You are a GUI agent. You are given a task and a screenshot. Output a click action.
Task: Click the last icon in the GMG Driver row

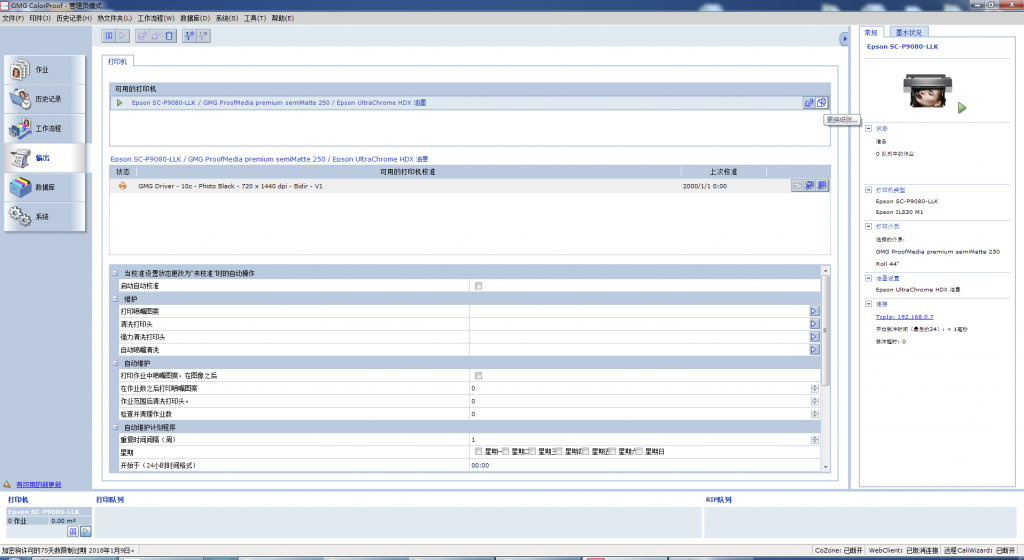[822, 186]
